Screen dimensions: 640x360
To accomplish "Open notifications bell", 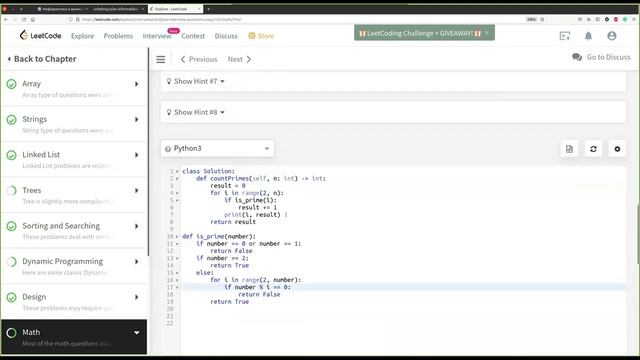I will pyautogui.click(x=588, y=36).
